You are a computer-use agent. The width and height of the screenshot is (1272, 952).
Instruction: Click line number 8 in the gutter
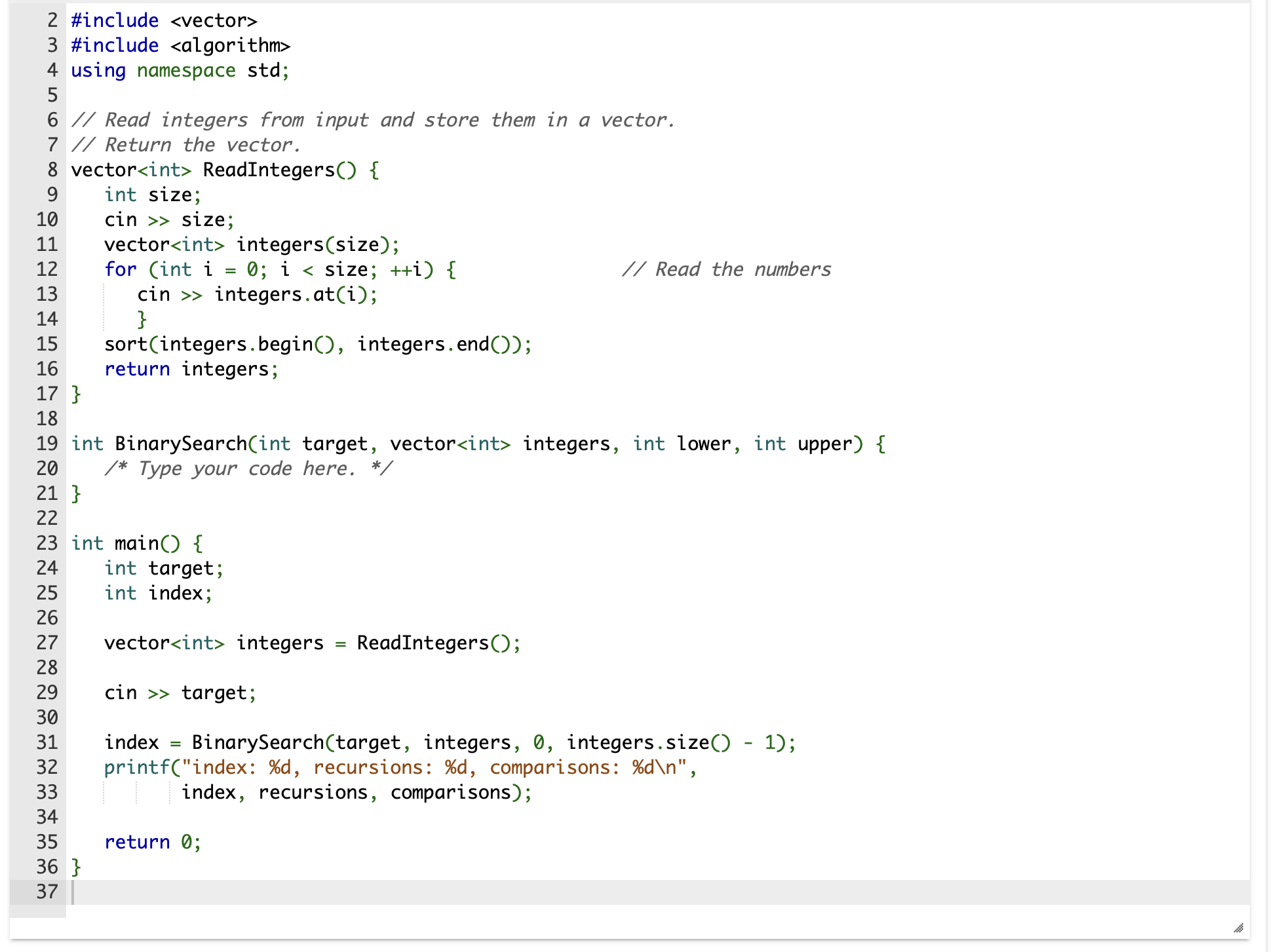(x=51, y=170)
